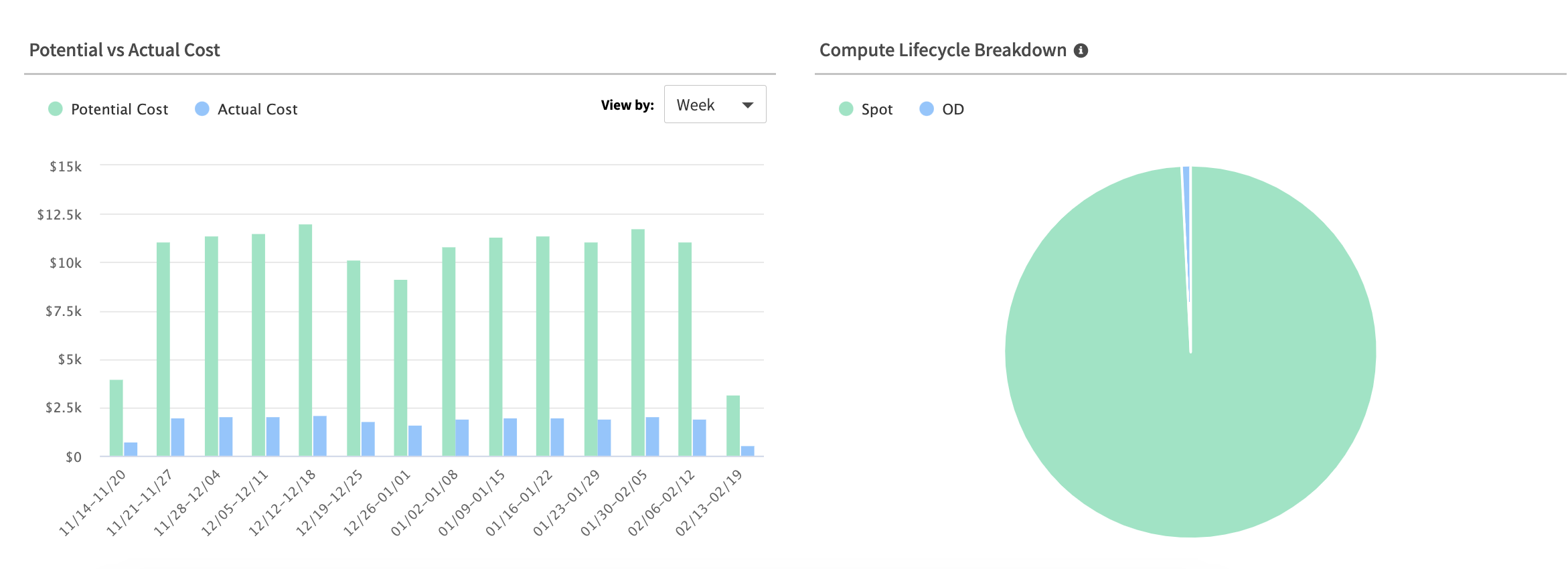Click the dropdown arrow next to Week
This screenshot has height=569, width=1568.
point(748,105)
